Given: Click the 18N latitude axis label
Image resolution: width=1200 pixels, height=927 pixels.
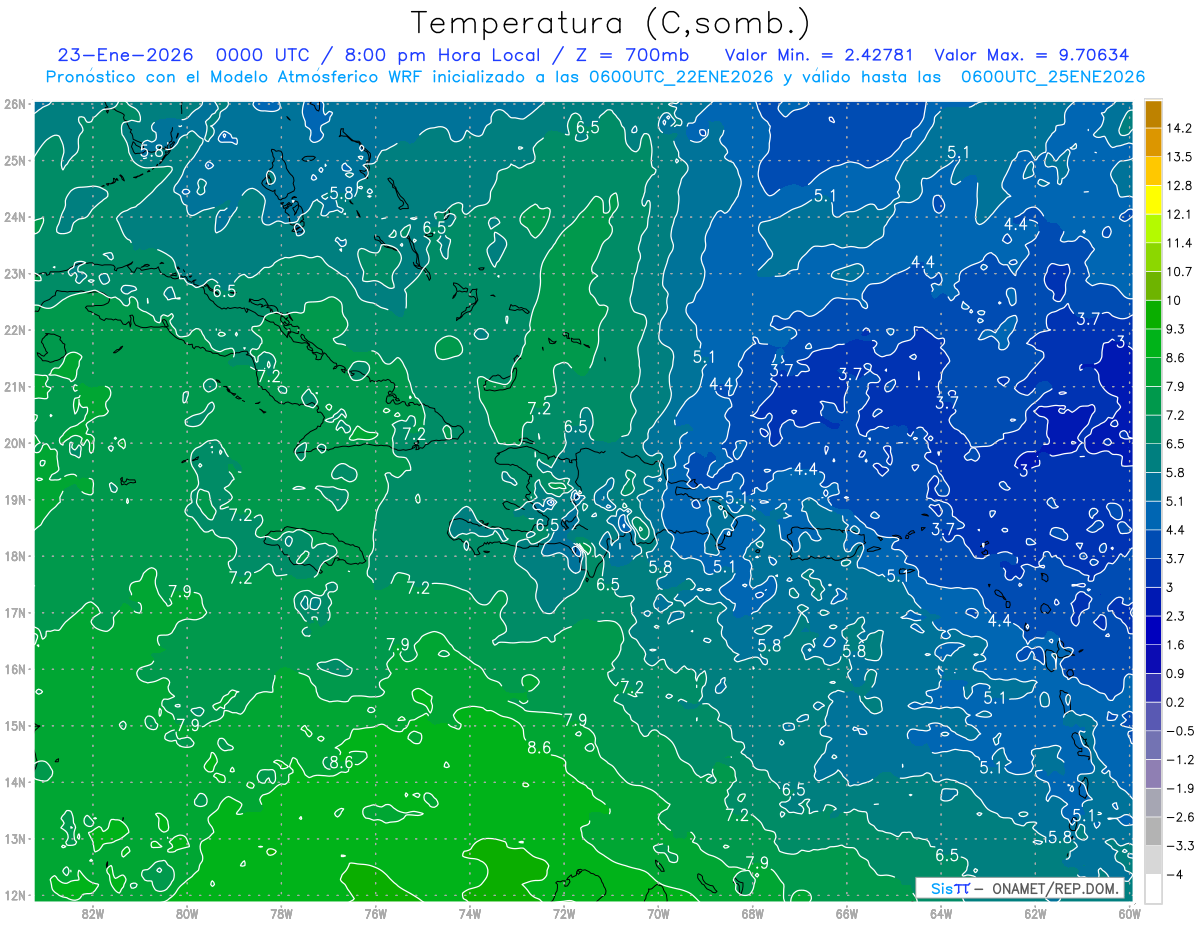Looking at the screenshot, I should (x=14, y=556).
